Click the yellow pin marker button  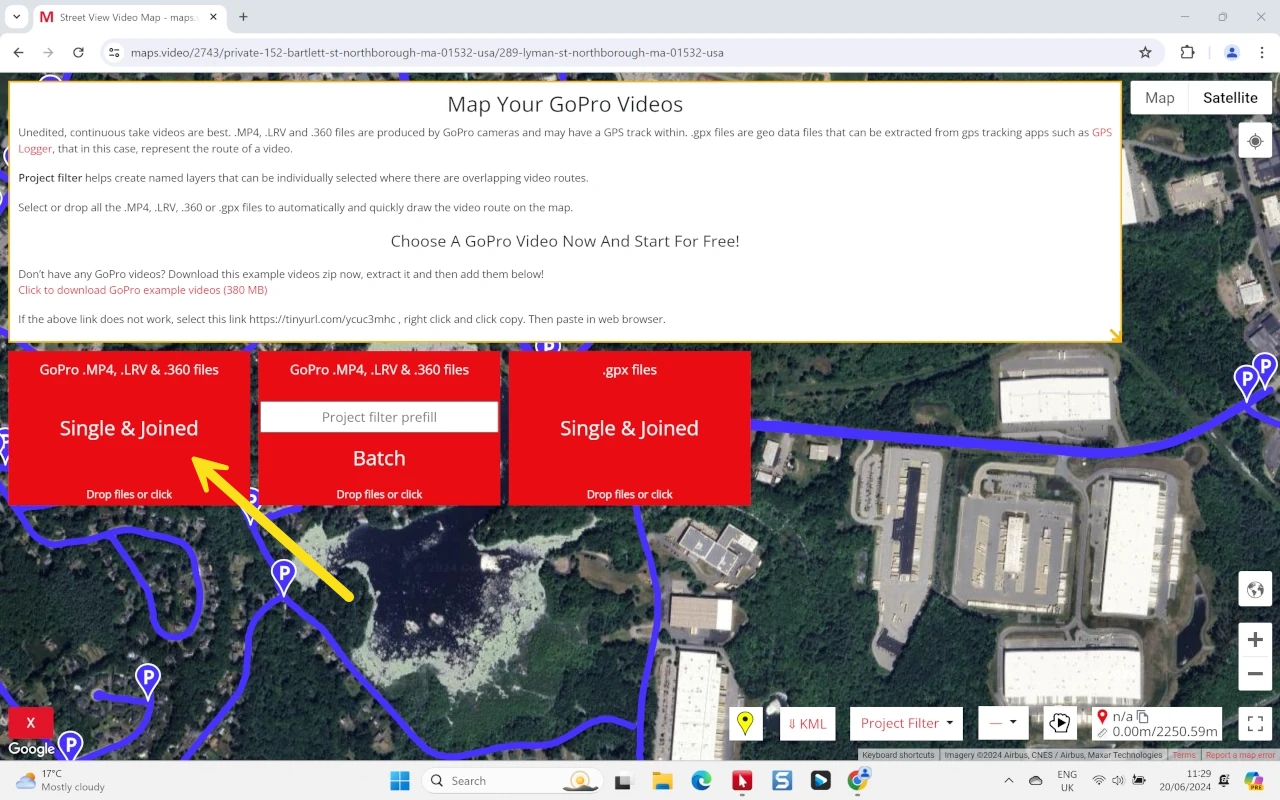coord(745,723)
